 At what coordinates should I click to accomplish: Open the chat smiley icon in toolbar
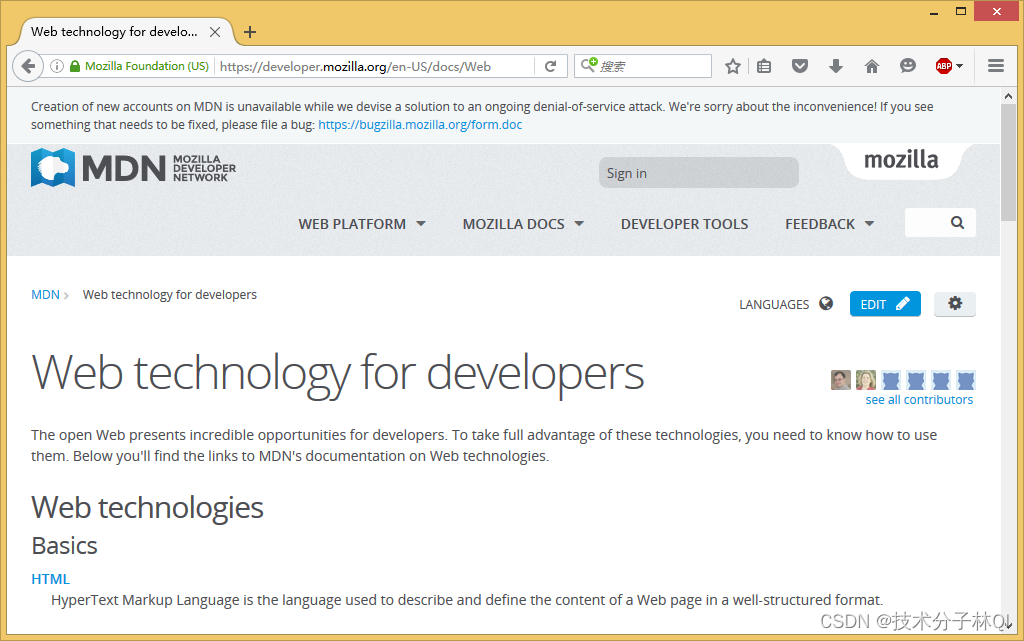click(908, 66)
